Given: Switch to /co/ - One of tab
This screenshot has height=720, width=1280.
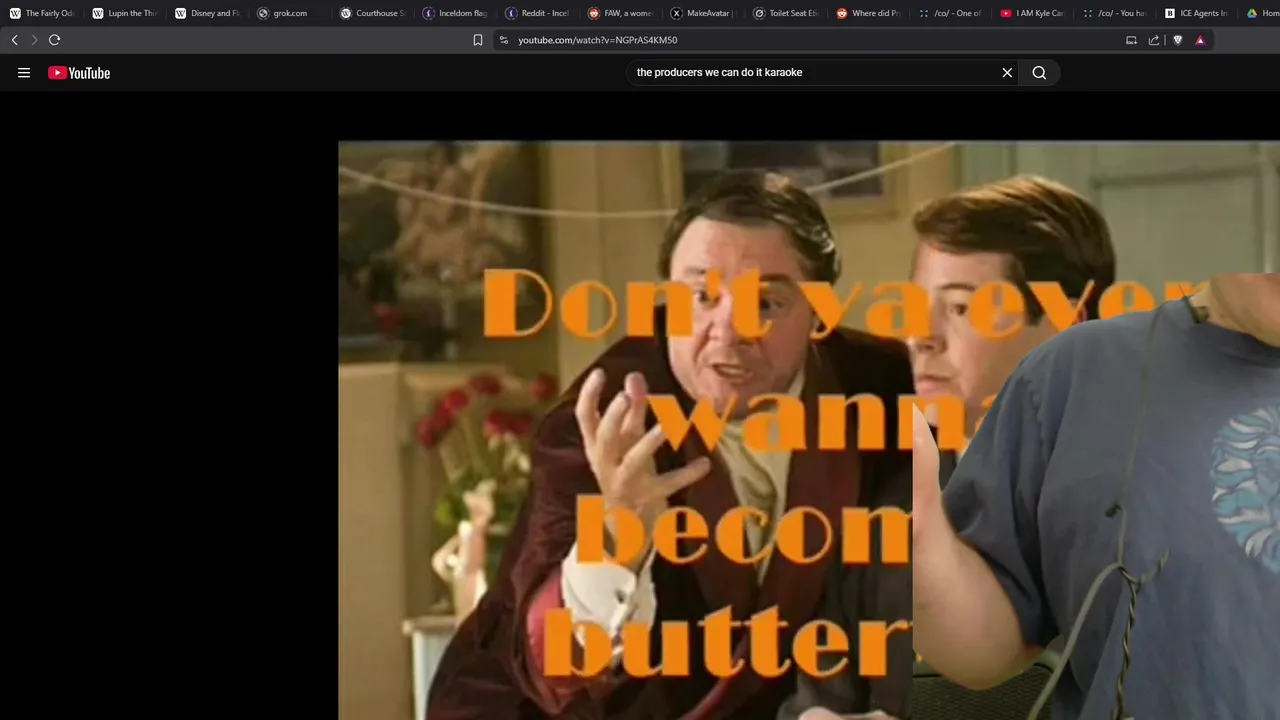Looking at the screenshot, I should point(952,13).
